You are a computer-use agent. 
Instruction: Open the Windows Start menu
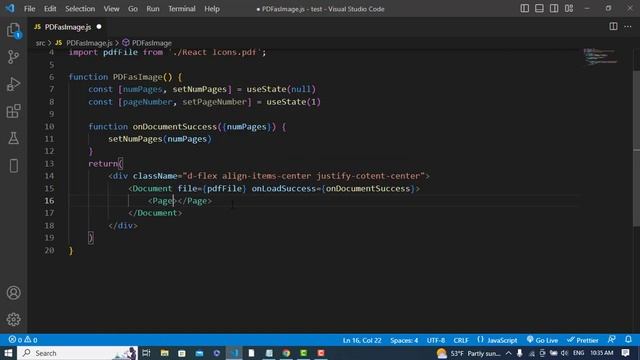(8, 353)
